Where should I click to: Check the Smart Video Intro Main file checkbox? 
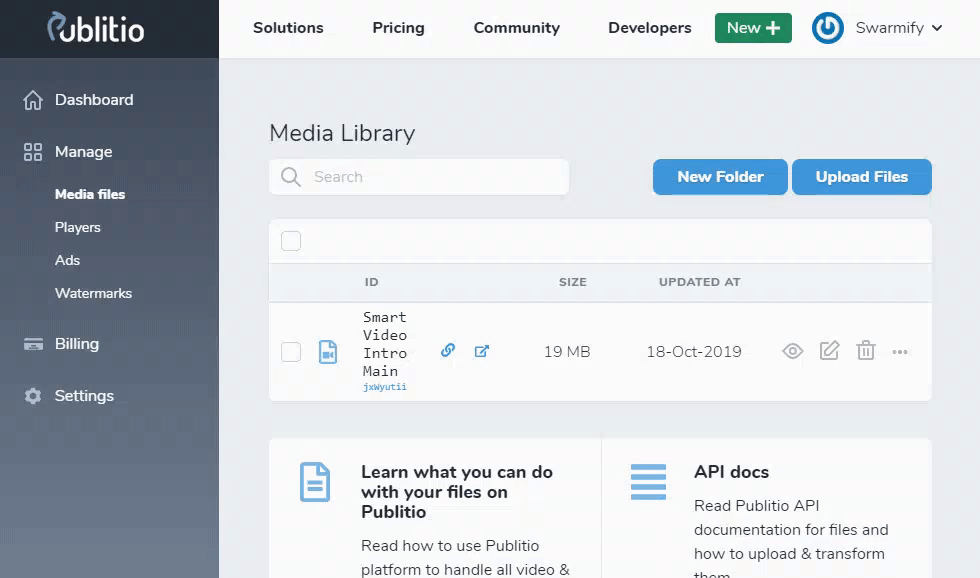point(291,352)
